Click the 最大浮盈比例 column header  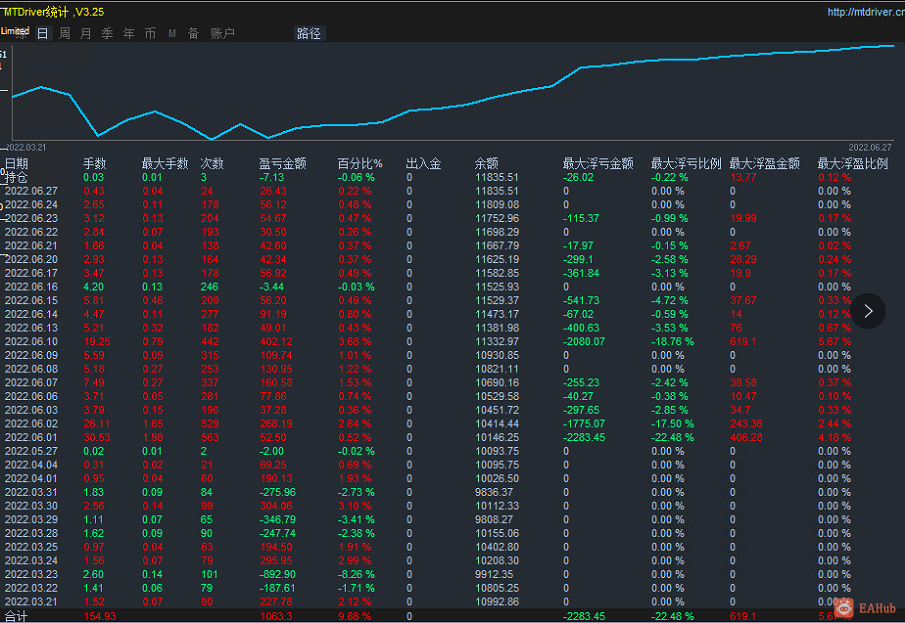[852, 163]
